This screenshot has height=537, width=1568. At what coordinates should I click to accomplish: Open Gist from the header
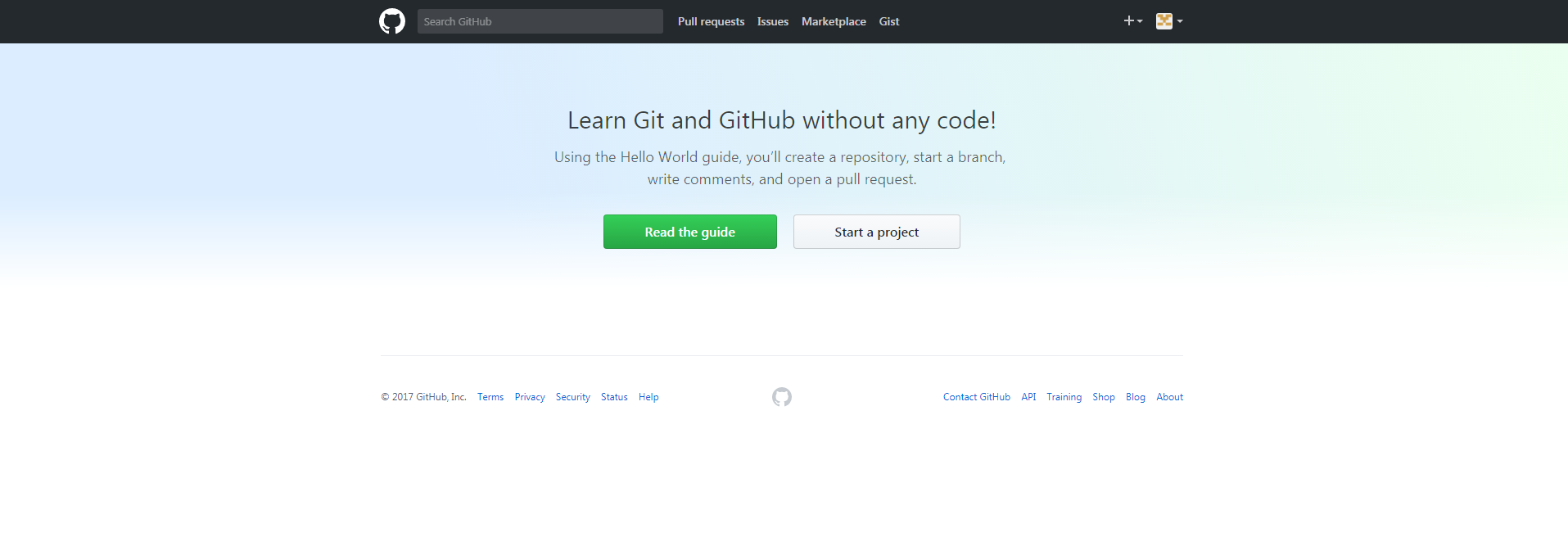click(x=889, y=21)
